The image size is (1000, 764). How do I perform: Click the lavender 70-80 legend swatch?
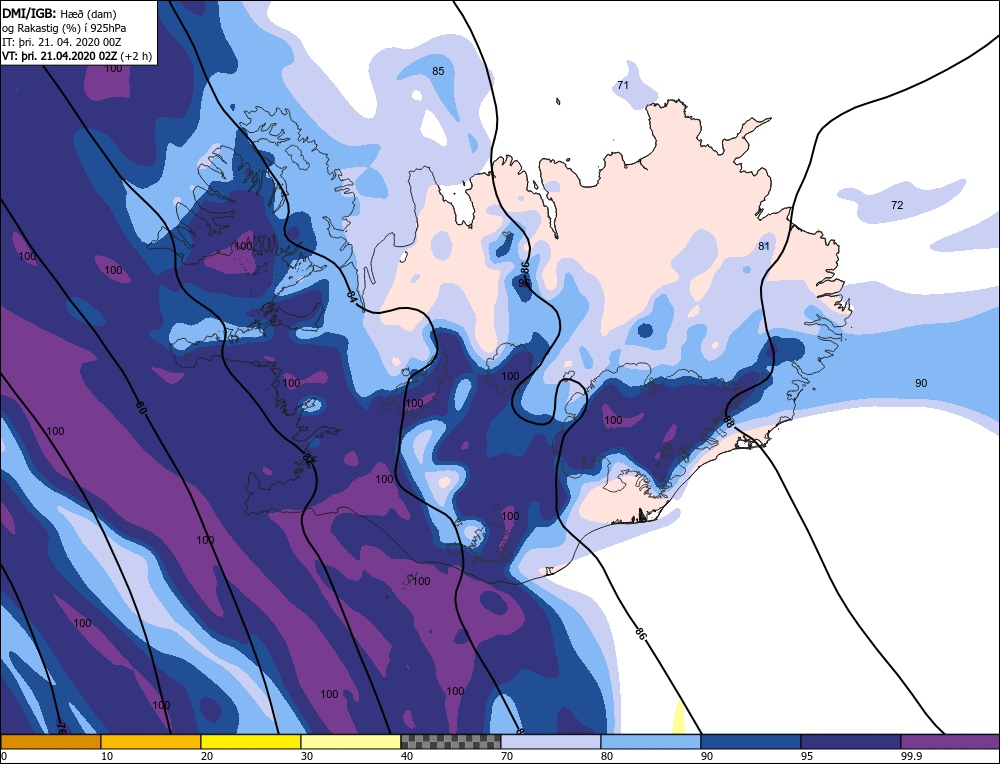click(x=551, y=742)
